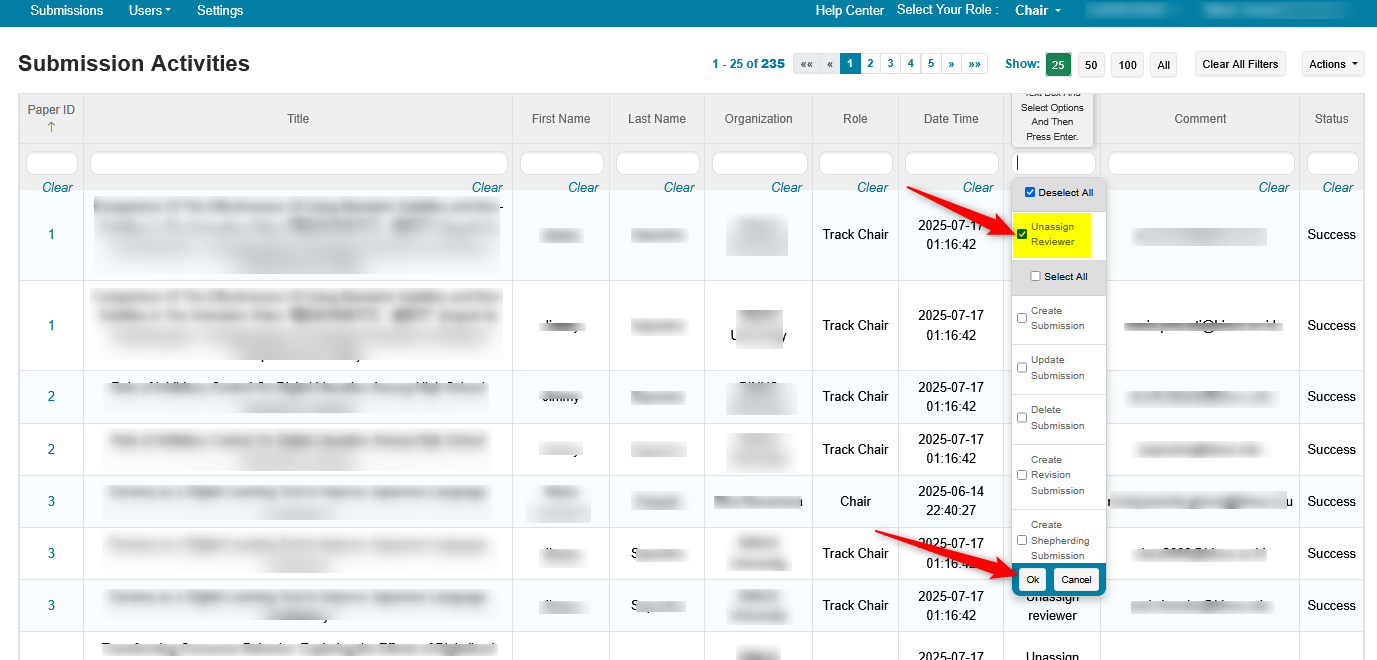Open the Help Center link
The image size is (1377, 660).
point(849,11)
